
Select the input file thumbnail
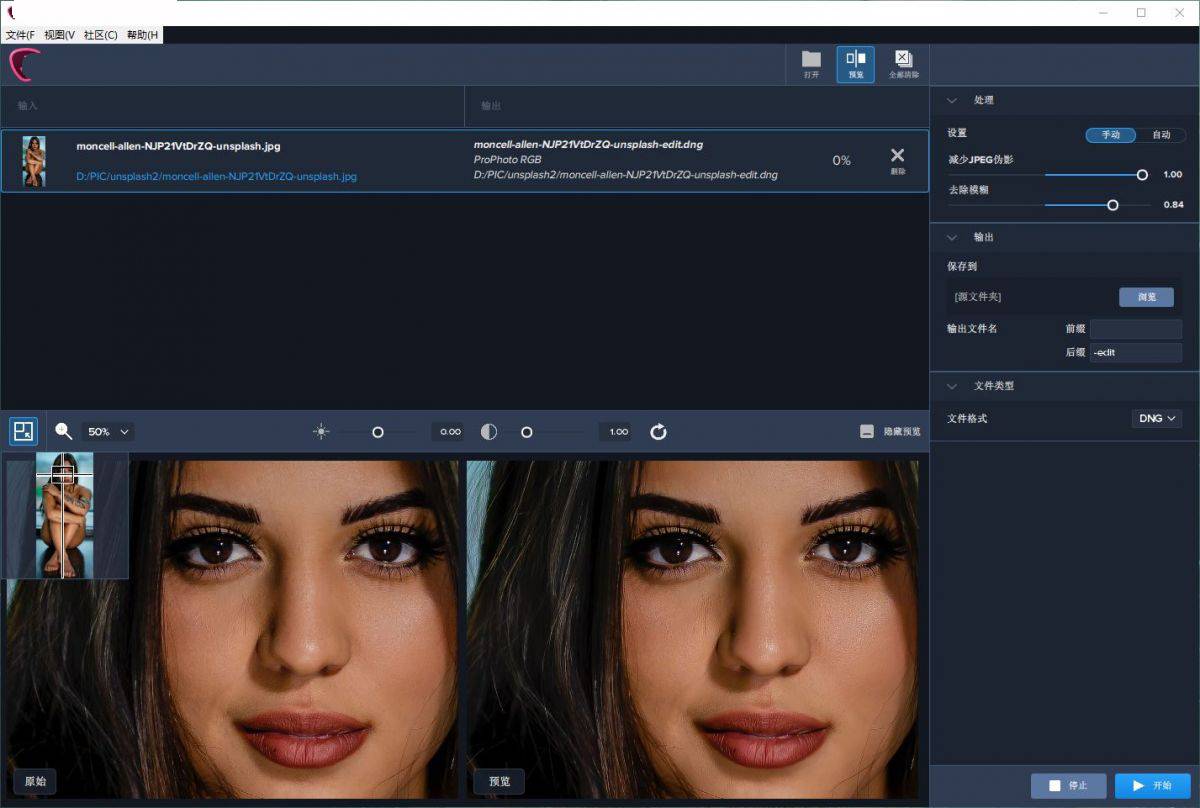[34, 161]
